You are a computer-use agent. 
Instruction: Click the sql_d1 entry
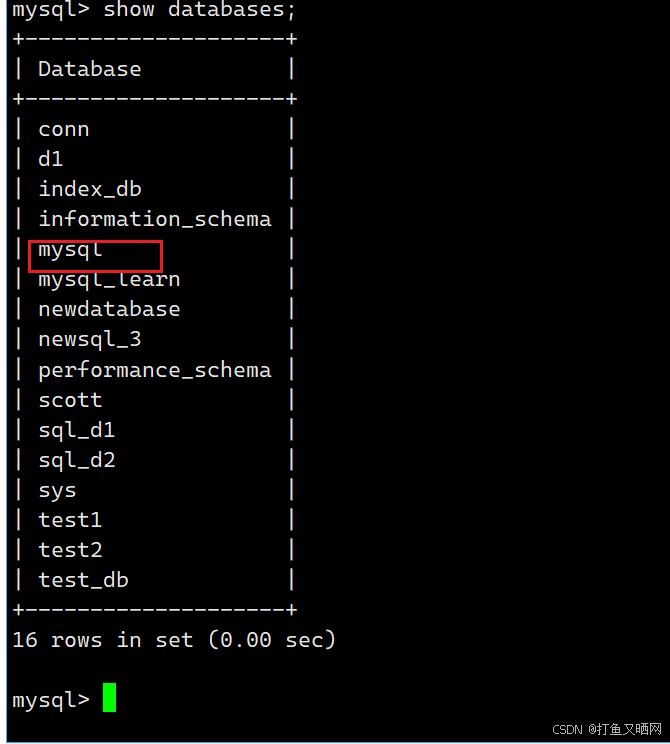(76, 430)
